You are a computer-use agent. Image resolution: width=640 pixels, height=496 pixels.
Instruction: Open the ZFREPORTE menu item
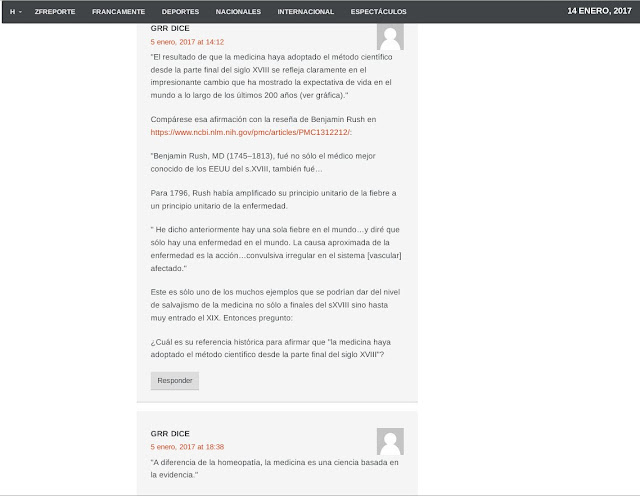(x=55, y=12)
